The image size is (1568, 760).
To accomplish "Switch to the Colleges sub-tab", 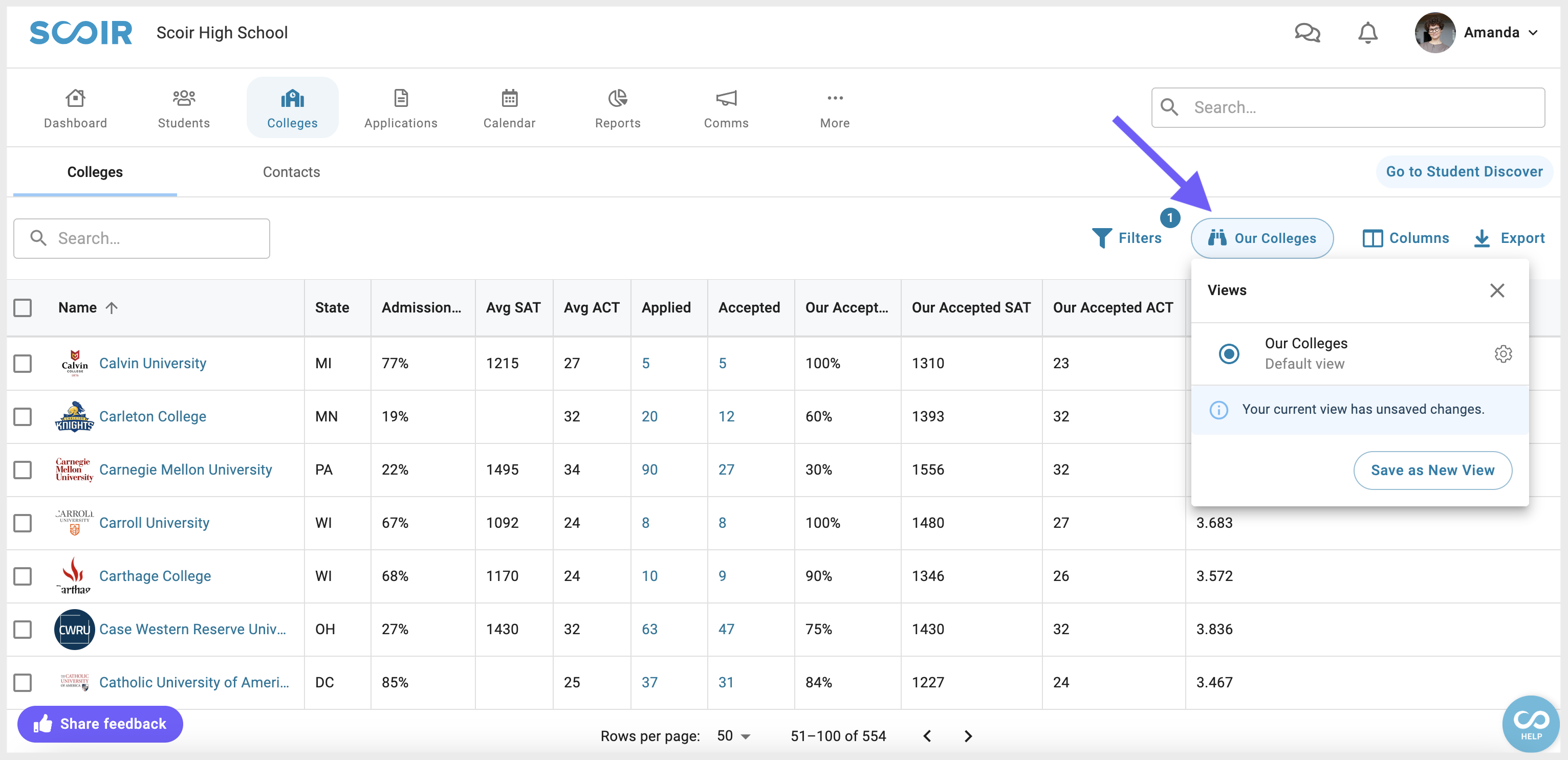I will (95, 172).
